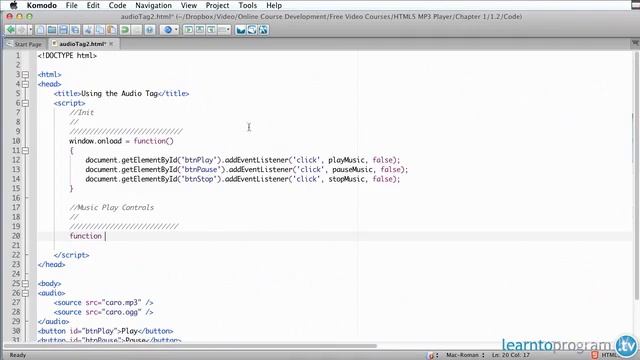
Task: Toggle the left pane visibility icon
Action: (x=188, y=30)
